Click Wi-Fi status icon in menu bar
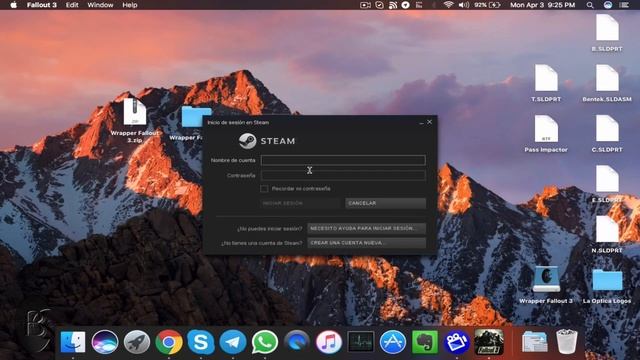This screenshot has height=360, width=640. coord(449,5)
